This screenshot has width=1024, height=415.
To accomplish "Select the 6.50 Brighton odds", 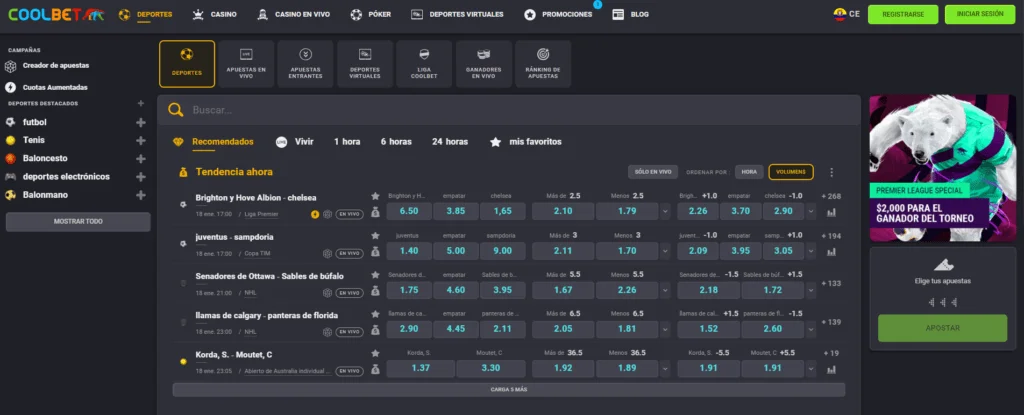I will 409,211.
